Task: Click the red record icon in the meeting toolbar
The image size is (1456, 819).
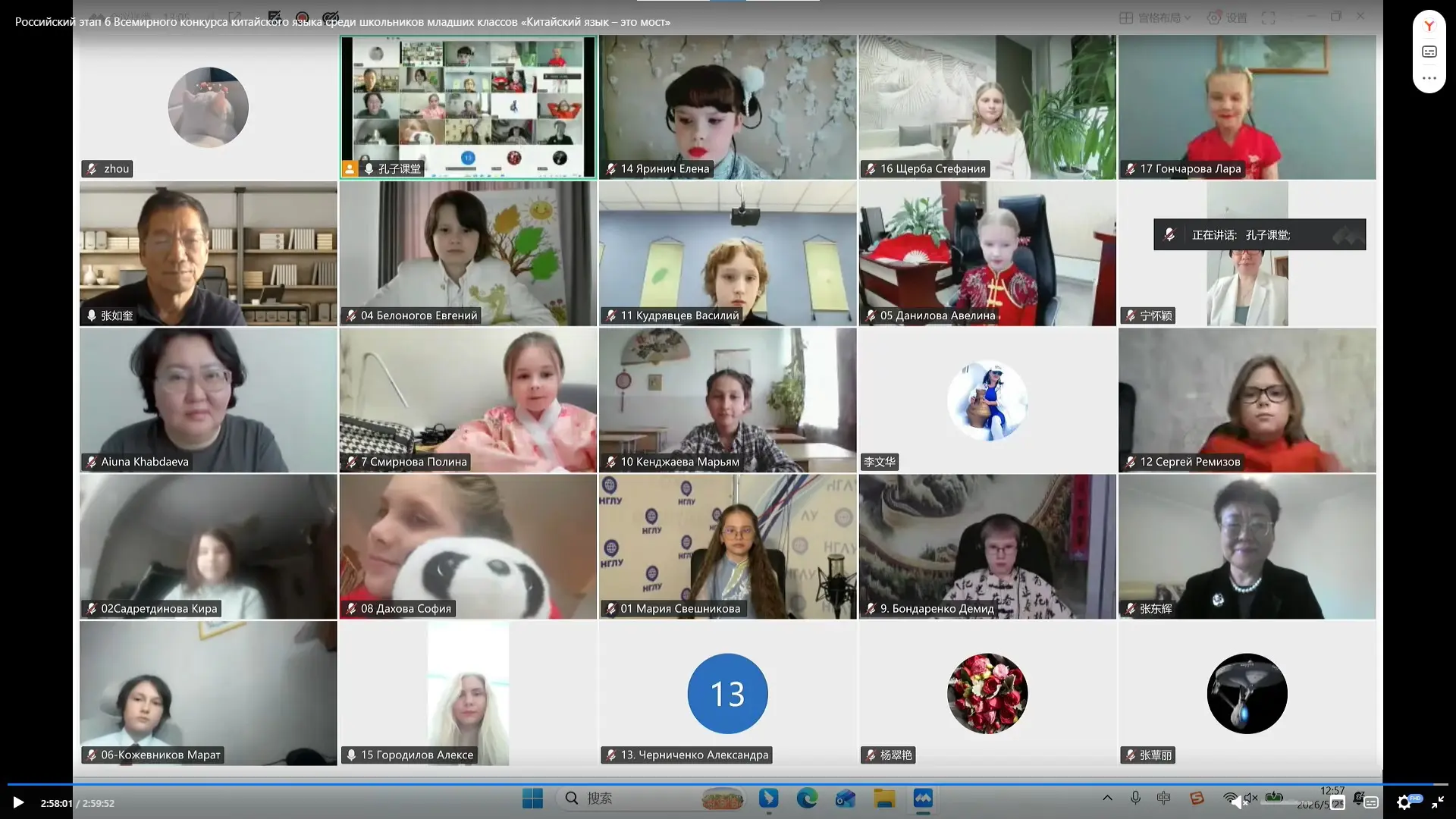Action: [x=303, y=17]
